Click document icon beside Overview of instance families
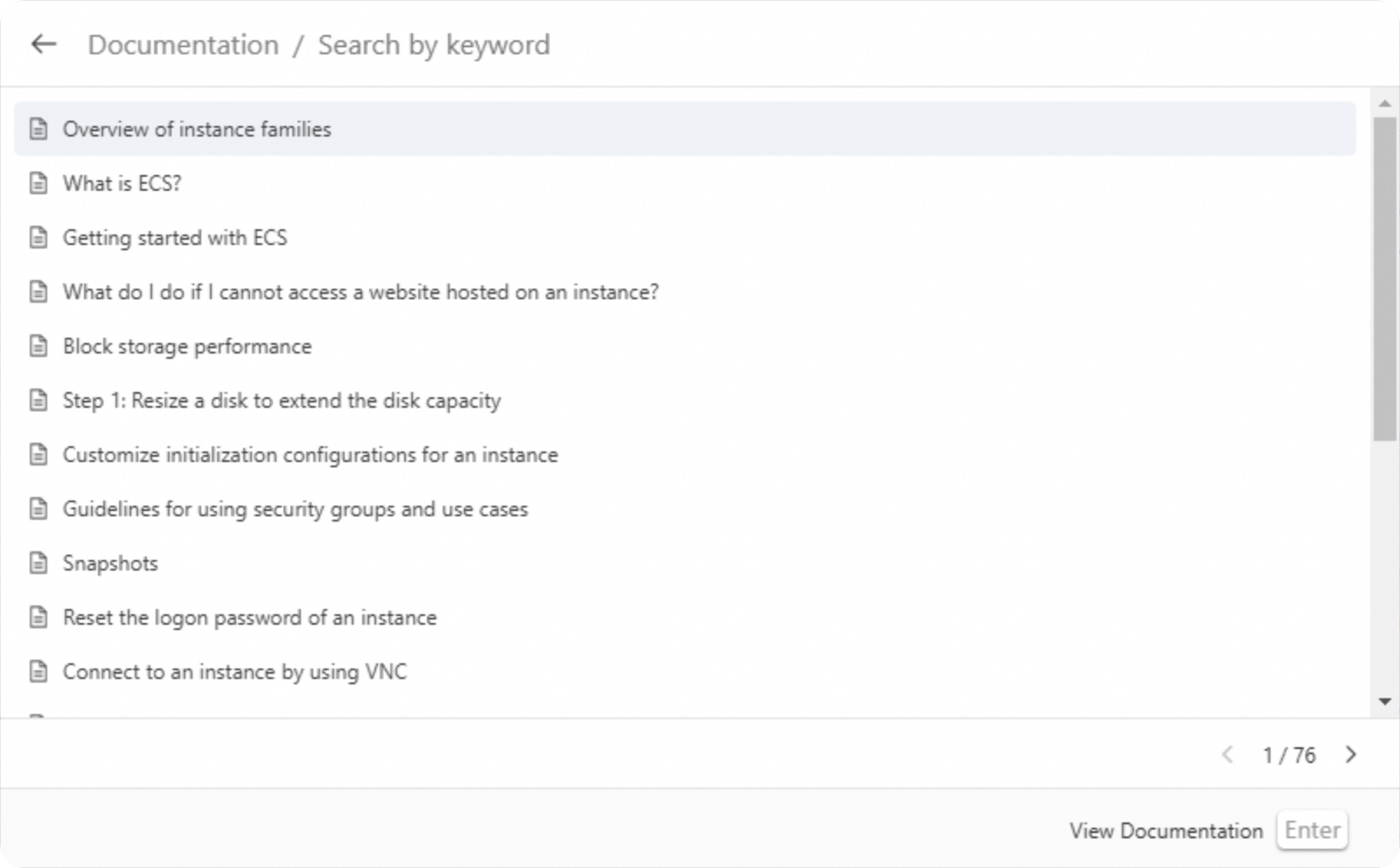 pos(38,129)
